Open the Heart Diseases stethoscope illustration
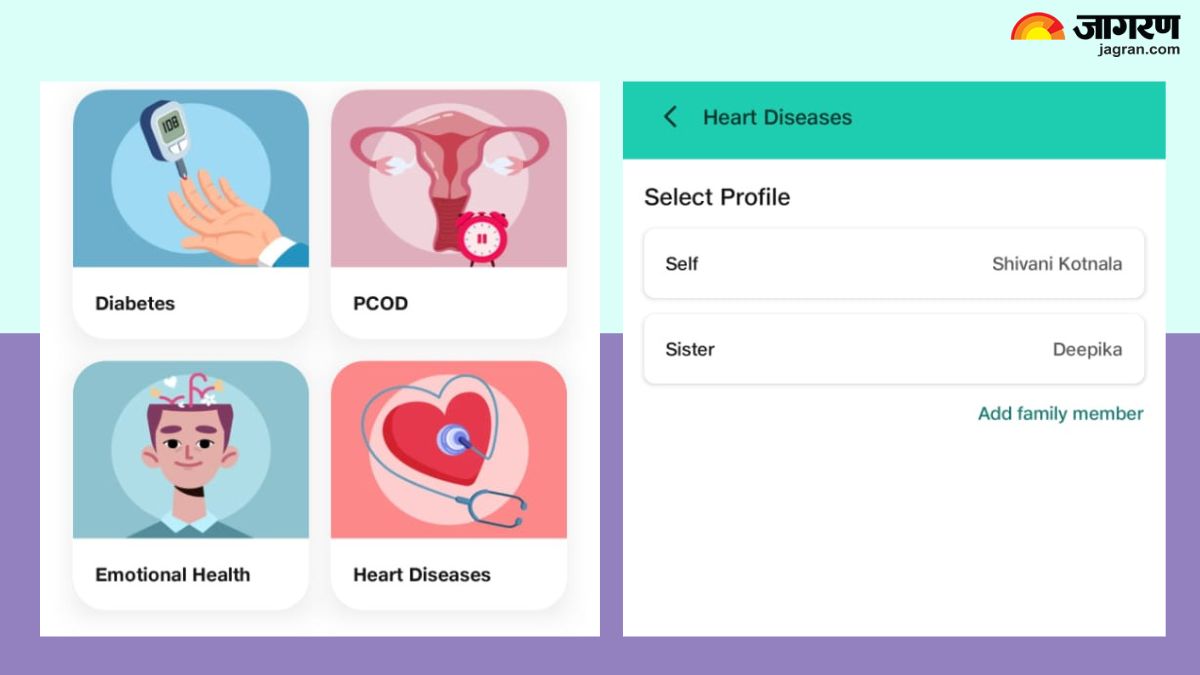Viewport: 1200px width, 675px height. (449, 450)
